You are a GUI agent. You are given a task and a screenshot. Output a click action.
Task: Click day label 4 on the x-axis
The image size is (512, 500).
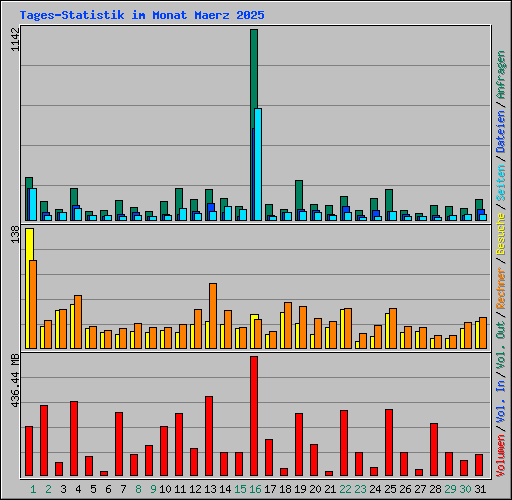coord(78,489)
